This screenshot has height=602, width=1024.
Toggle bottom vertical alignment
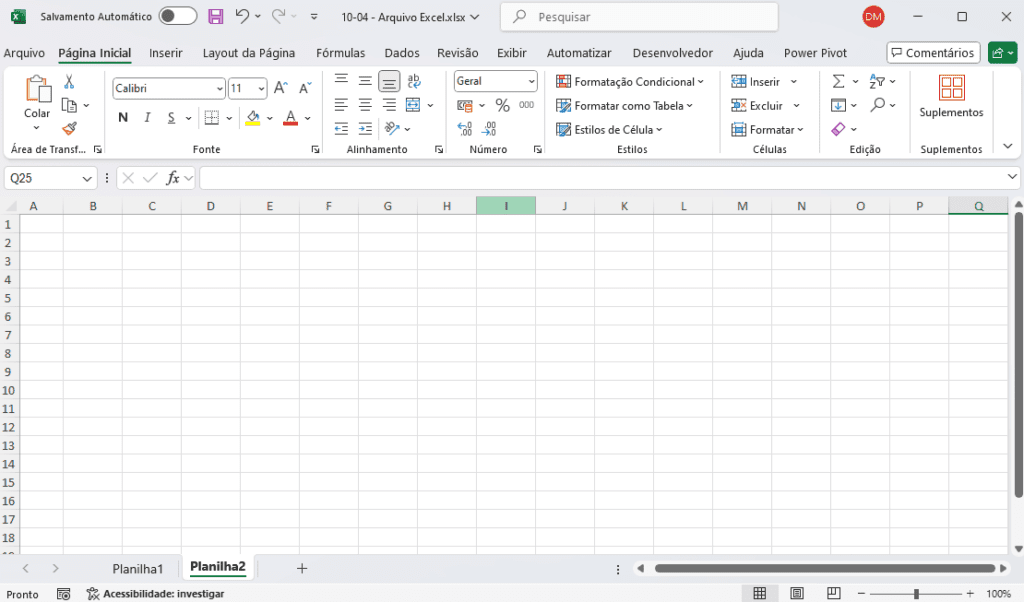pos(389,82)
